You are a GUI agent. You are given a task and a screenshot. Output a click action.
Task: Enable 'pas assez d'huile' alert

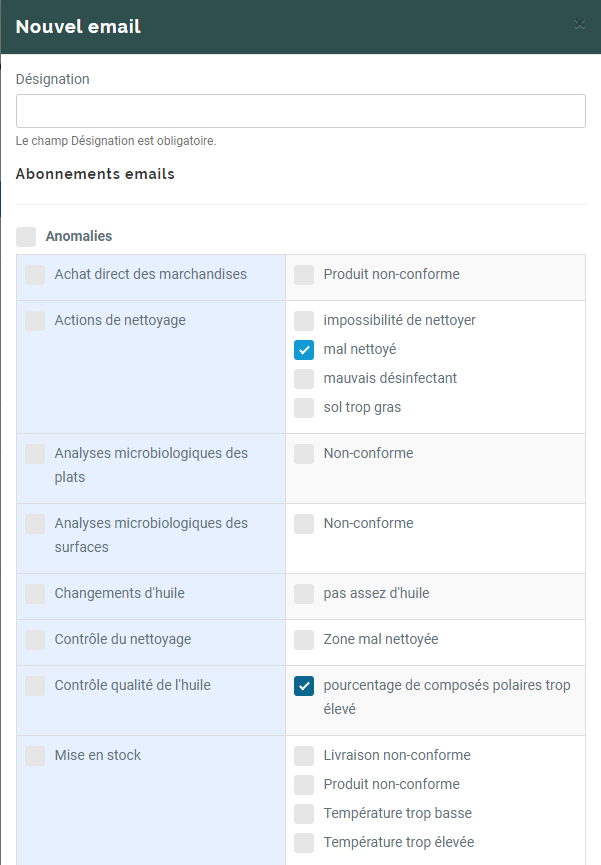pos(303,593)
